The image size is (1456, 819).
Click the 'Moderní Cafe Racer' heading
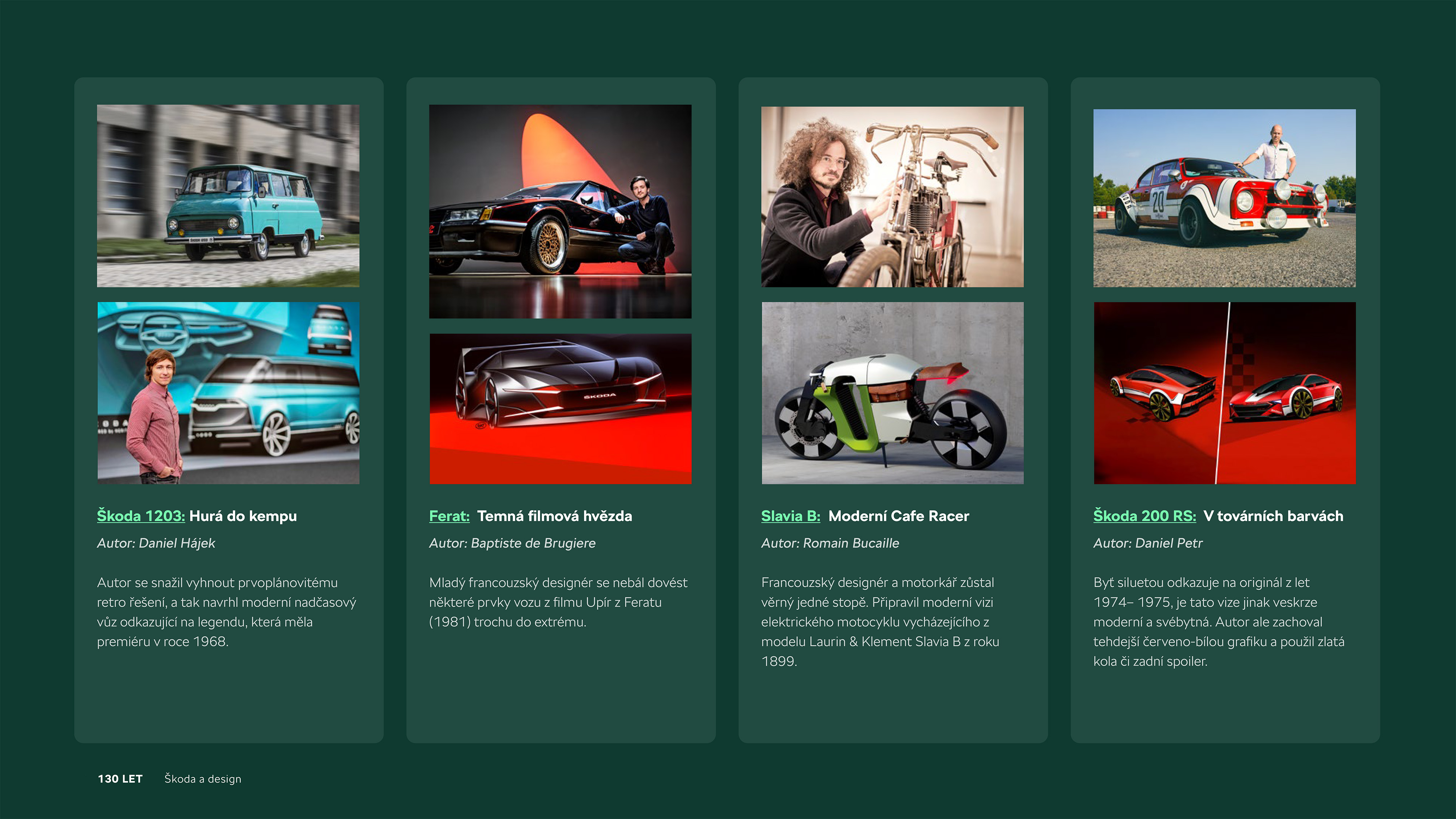point(899,515)
